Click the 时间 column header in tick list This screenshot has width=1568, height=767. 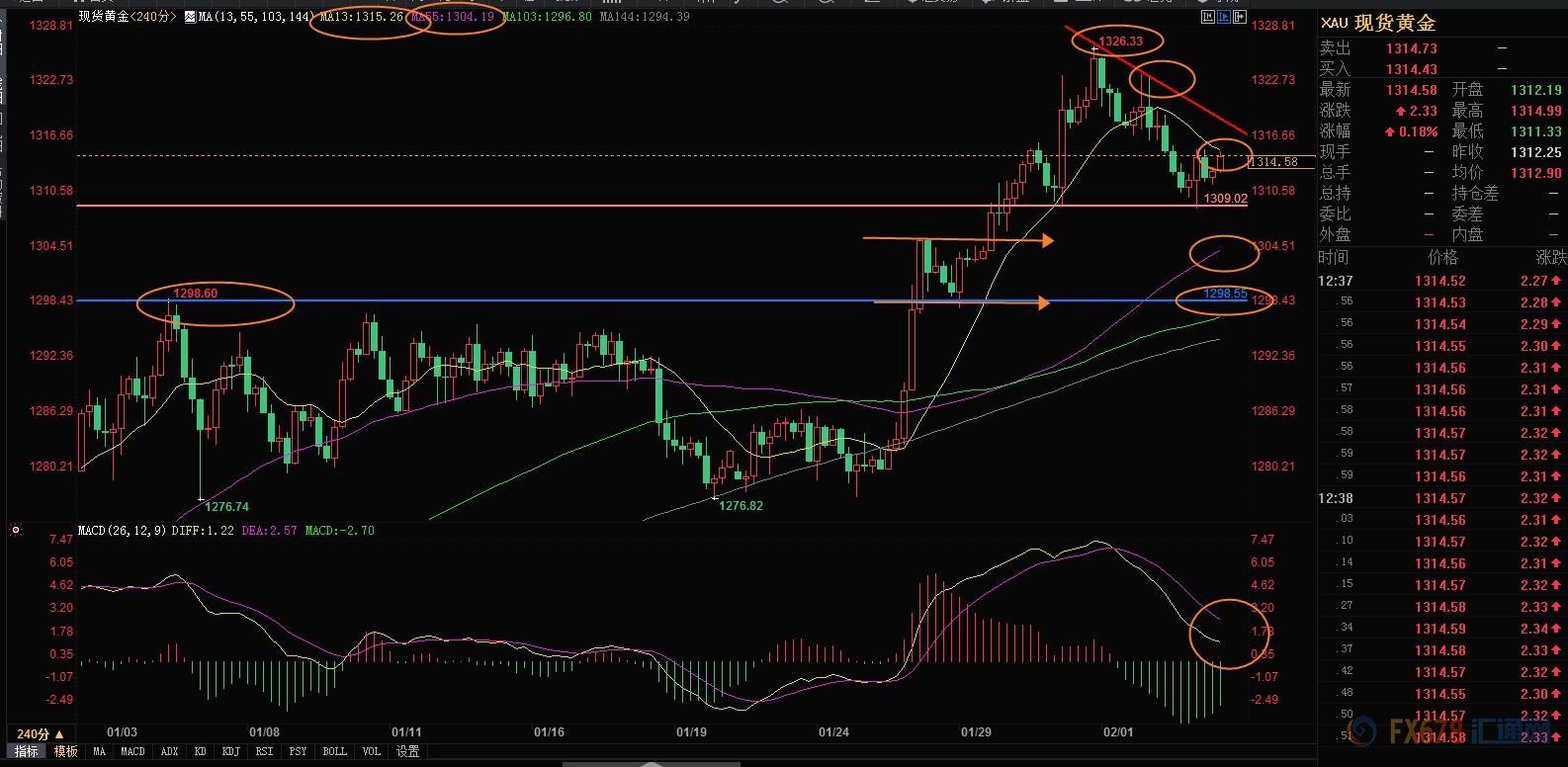[1334, 257]
